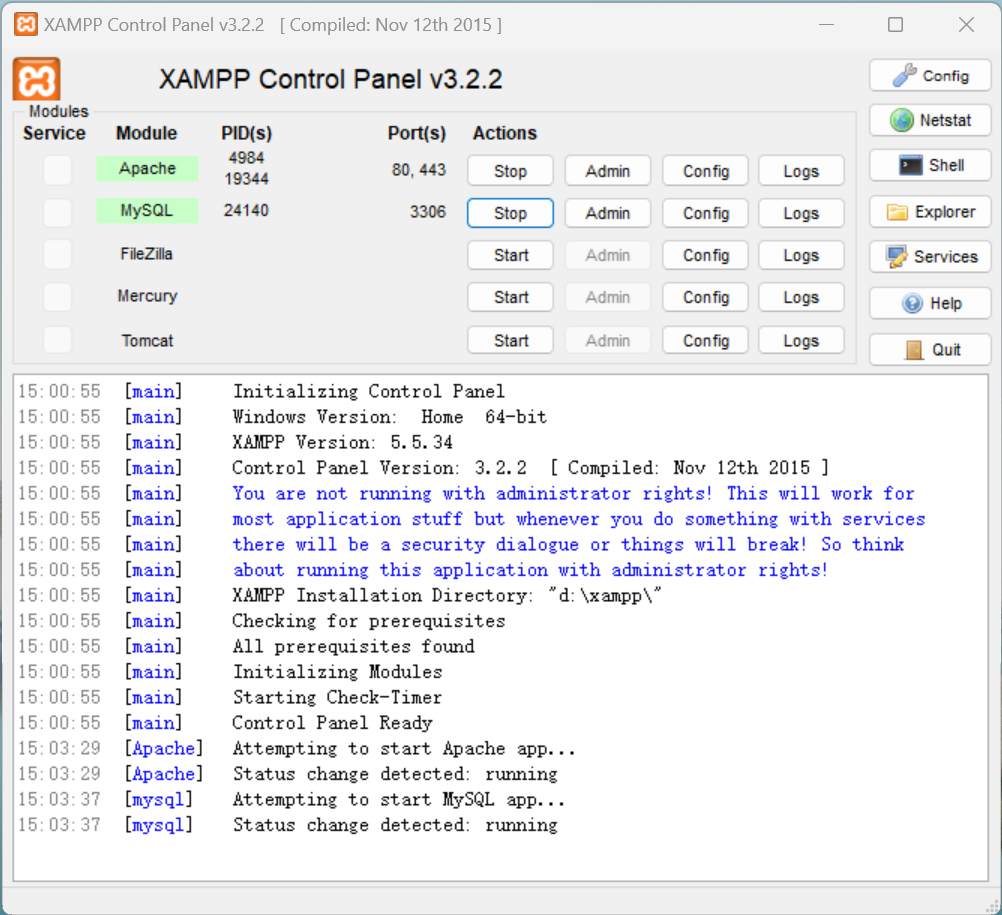The height and width of the screenshot is (915, 1002).
Task: Click the XAMPP title bar icon
Action: click(x=26, y=24)
